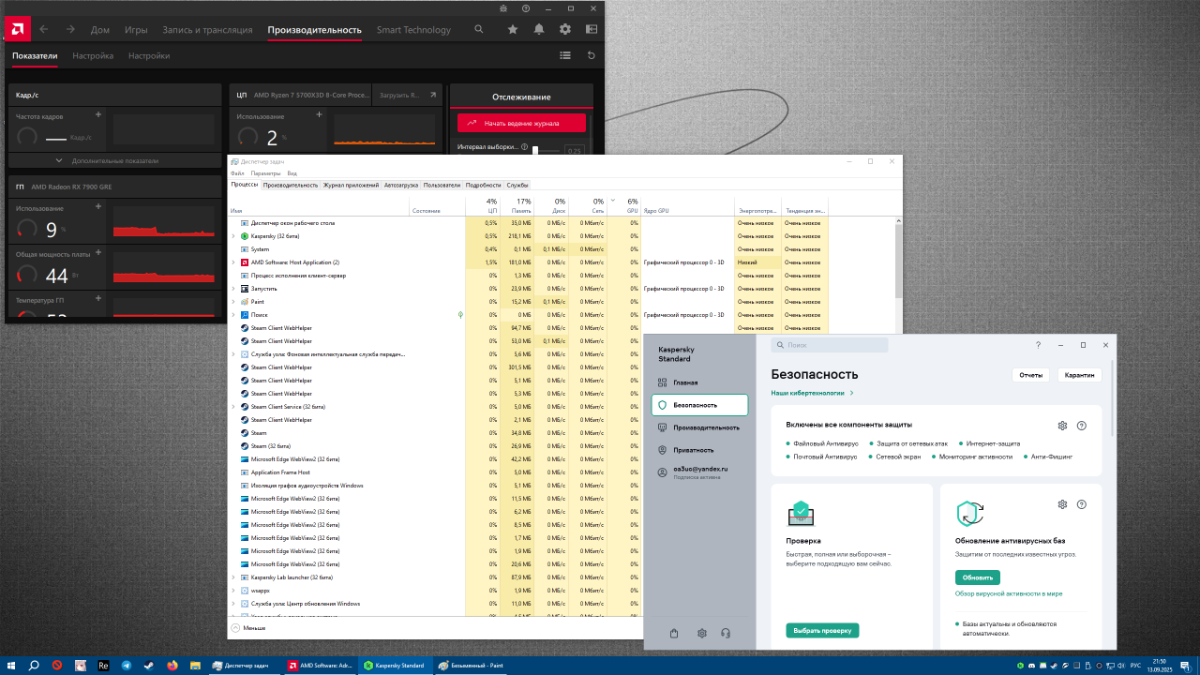
Task: Expand the Поиск process row
Action: (234, 314)
